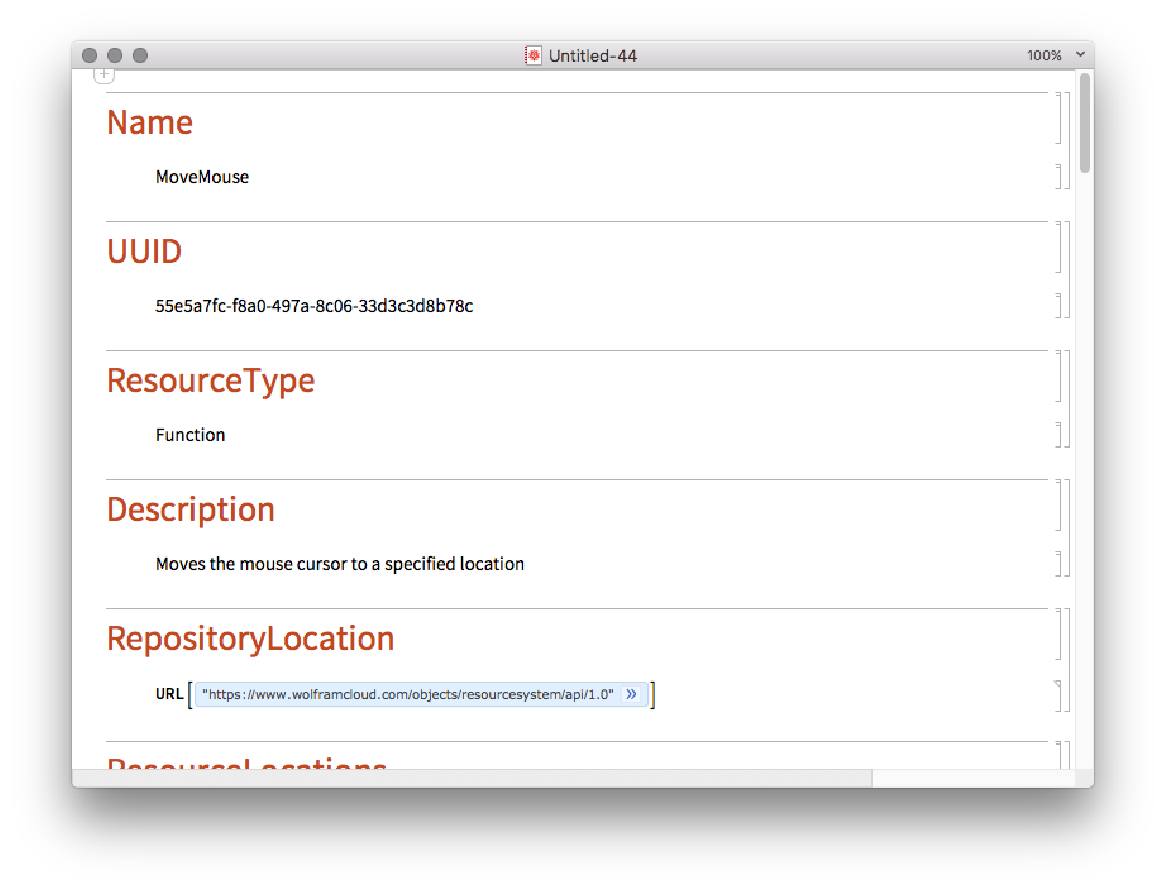Click the Wolfram spikey icon in the title bar
The height and width of the screenshot is (890, 1166).
533,55
